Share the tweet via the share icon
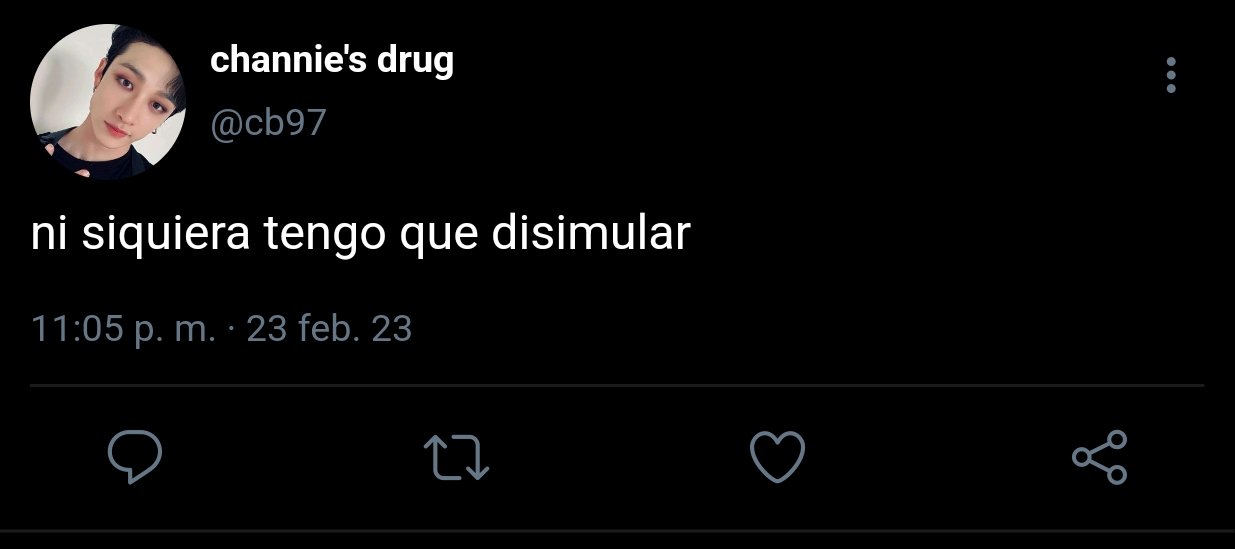The image size is (1235, 549). tap(1099, 458)
